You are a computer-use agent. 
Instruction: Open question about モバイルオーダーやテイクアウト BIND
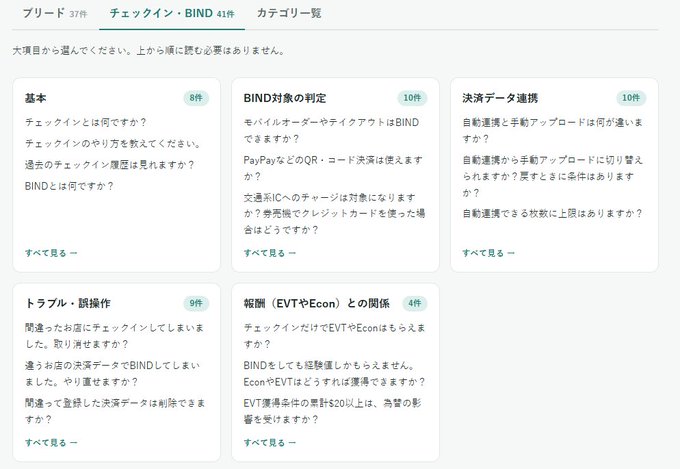pos(331,131)
